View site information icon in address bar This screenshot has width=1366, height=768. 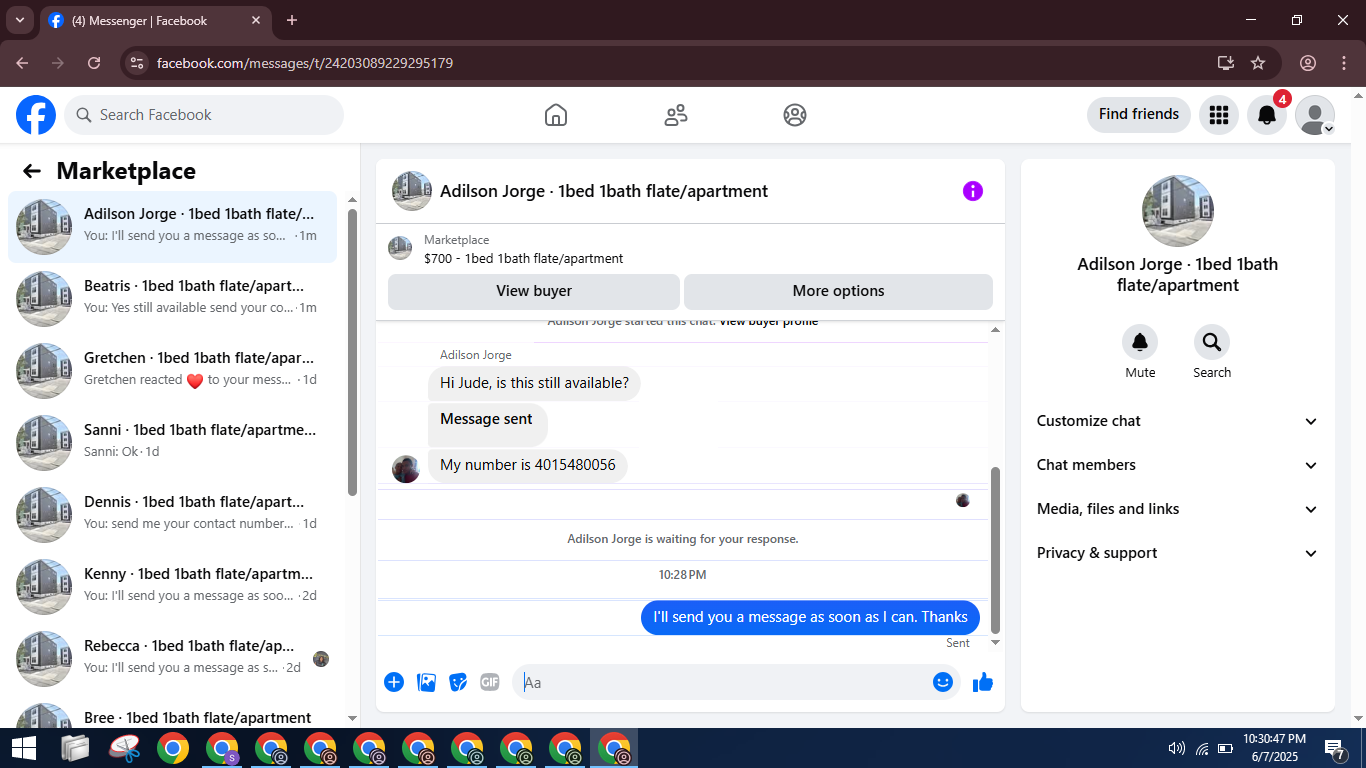[138, 63]
